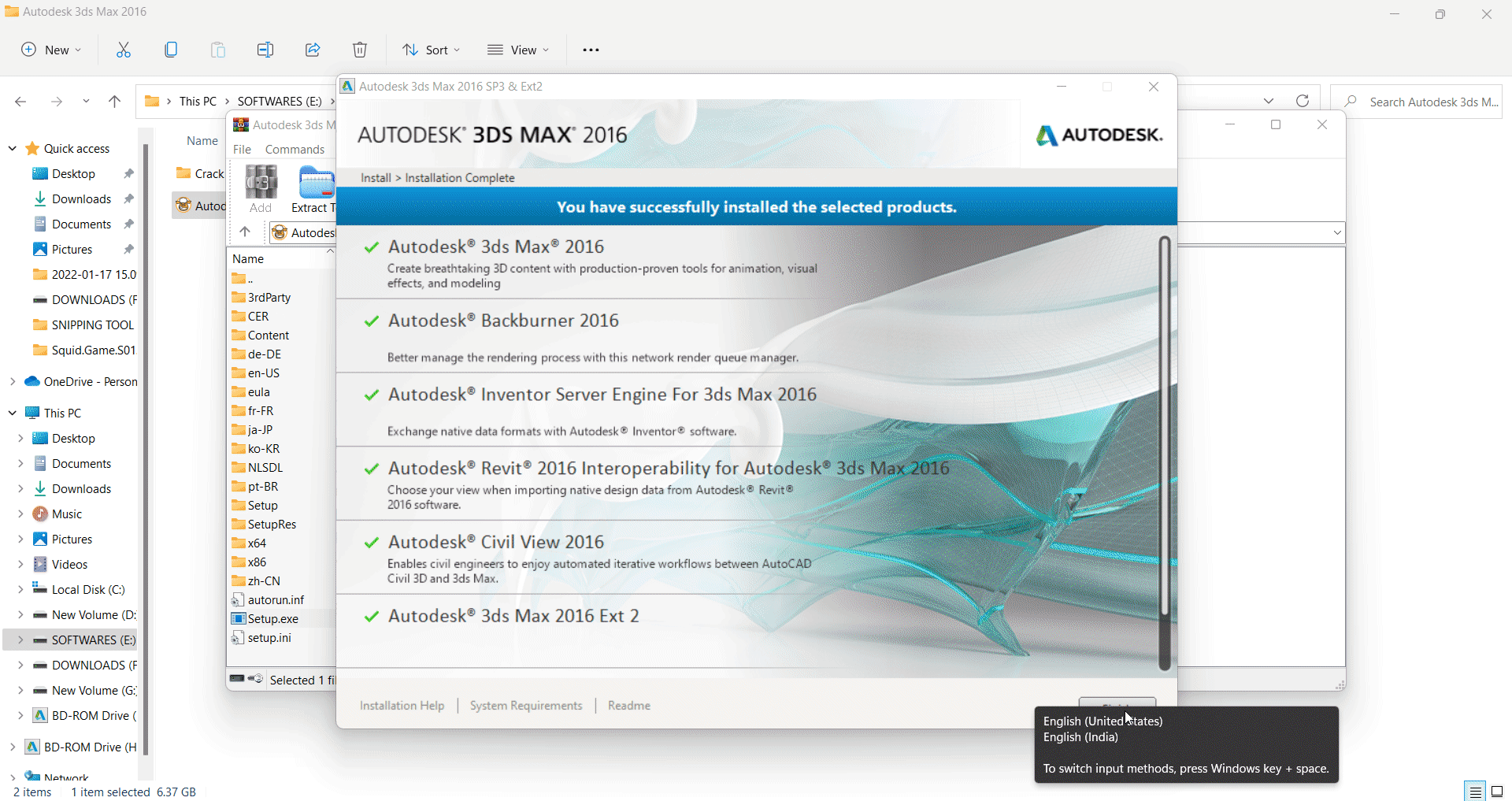Viewport: 1512px width, 801px height.
Task: Open Documents under This PC
Action: [72, 463]
